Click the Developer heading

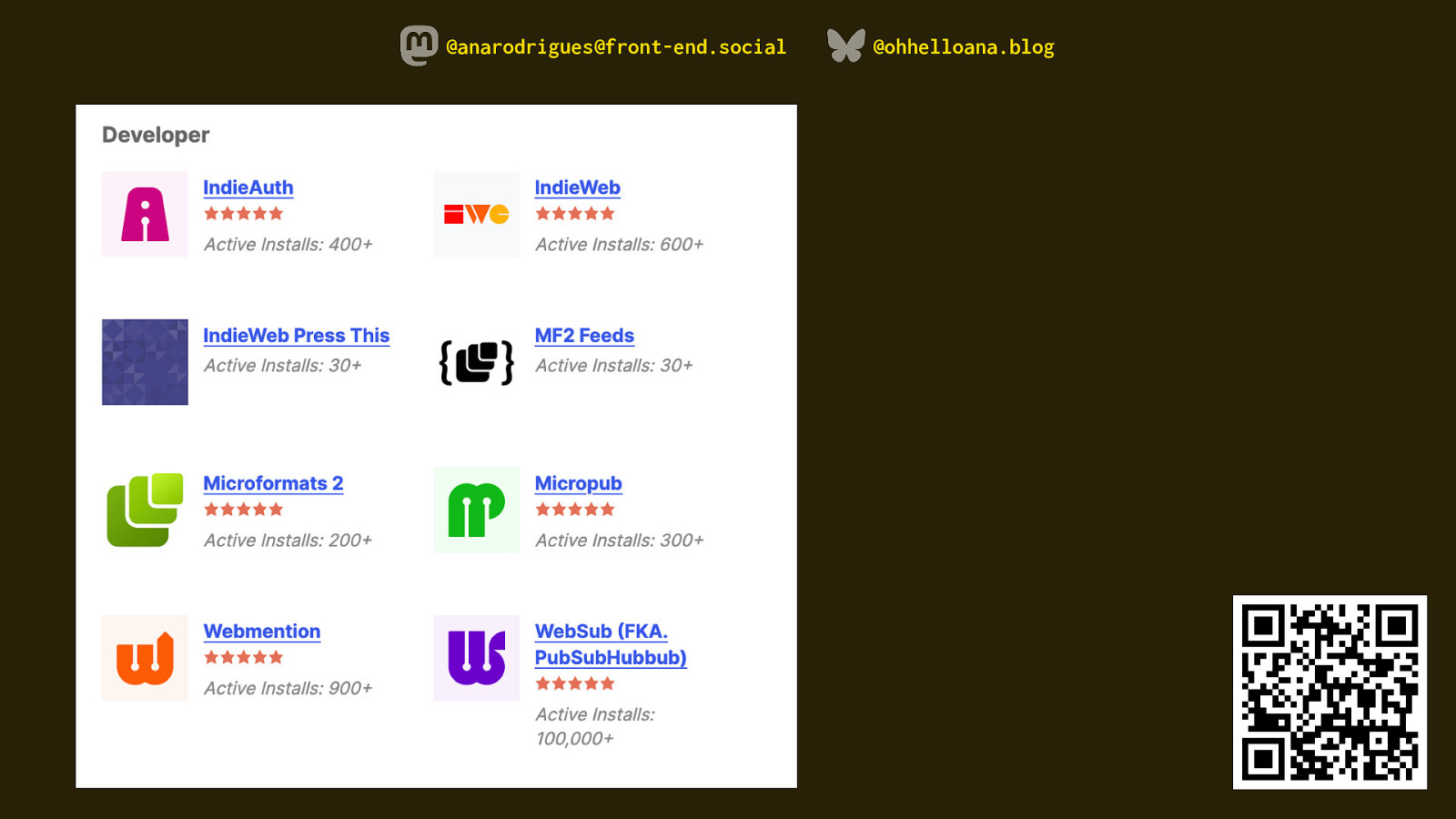pyautogui.click(x=156, y=135)
